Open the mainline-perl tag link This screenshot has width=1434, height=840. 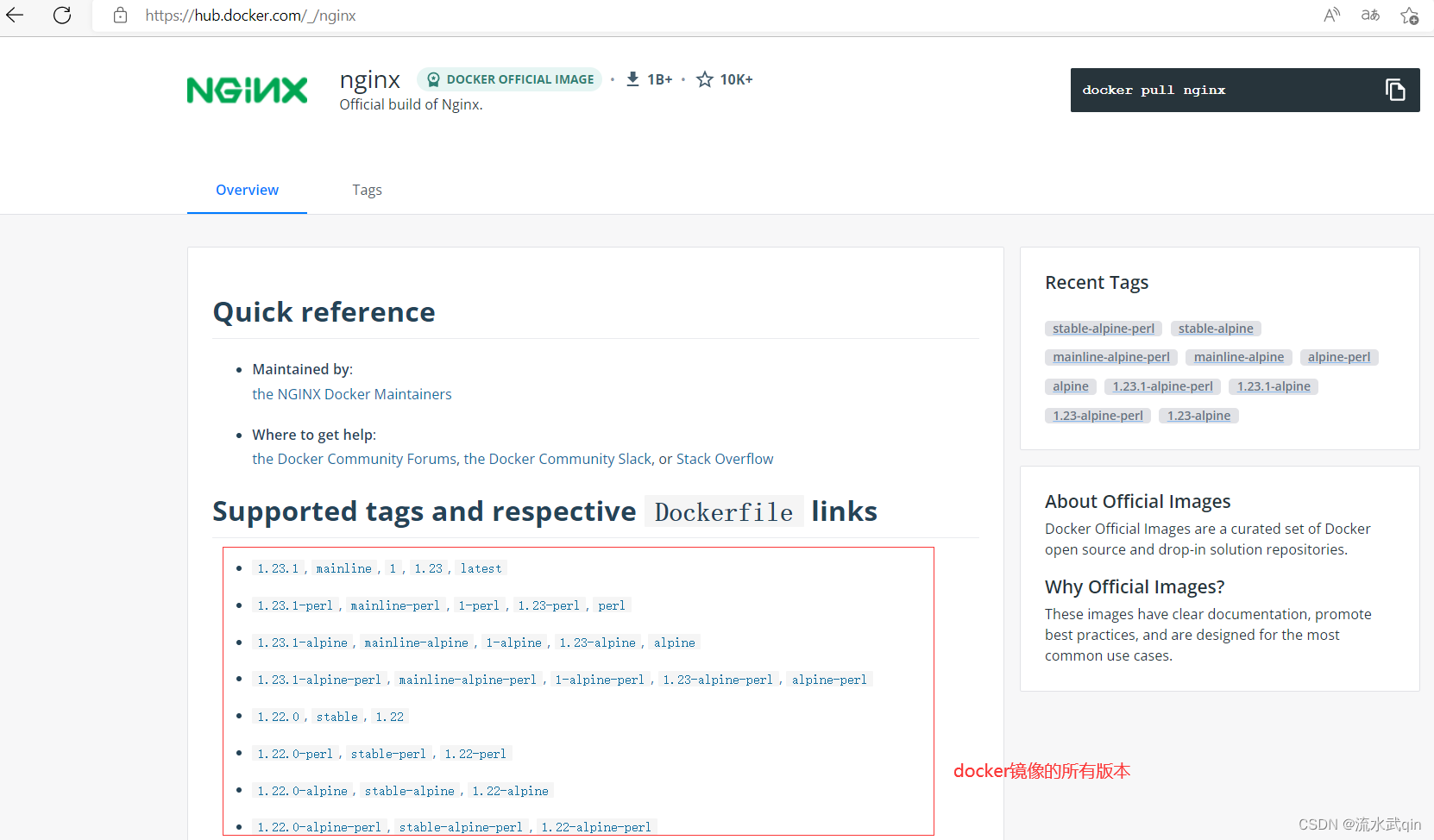pos(395,605)
